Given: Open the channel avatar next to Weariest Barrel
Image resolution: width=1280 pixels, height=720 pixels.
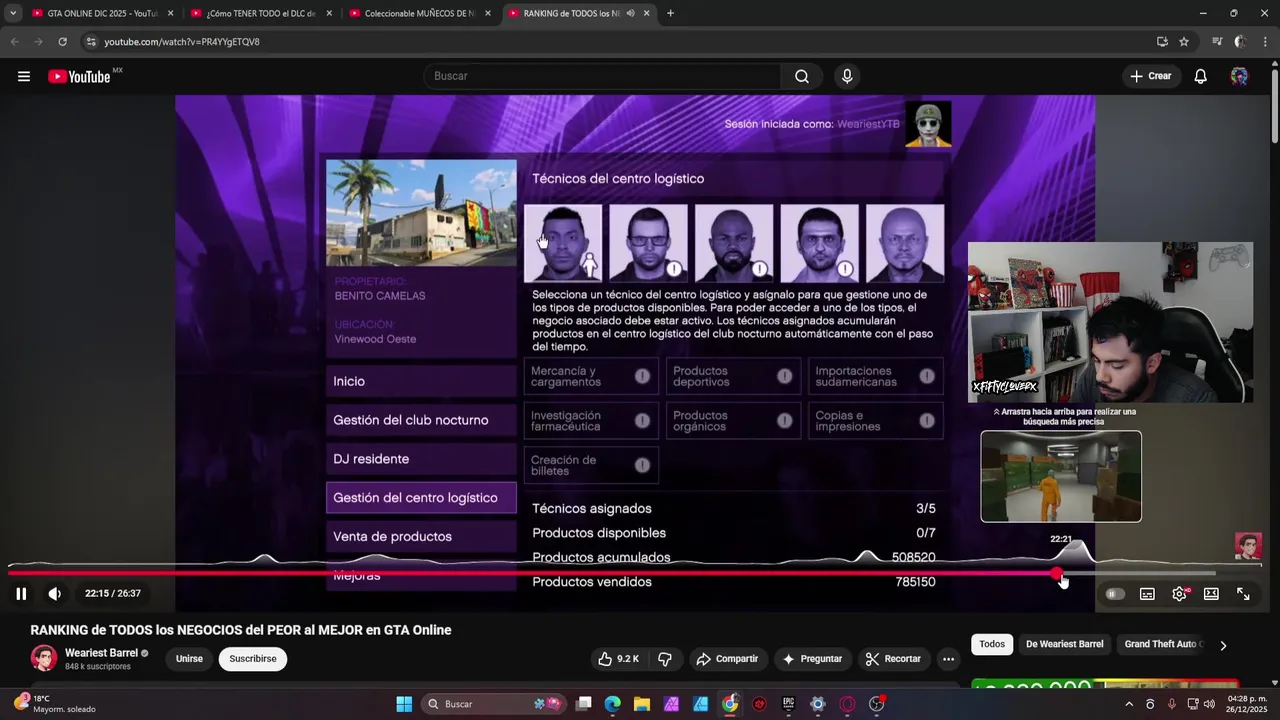Looking at the screenshot, I should coord(44,658).
